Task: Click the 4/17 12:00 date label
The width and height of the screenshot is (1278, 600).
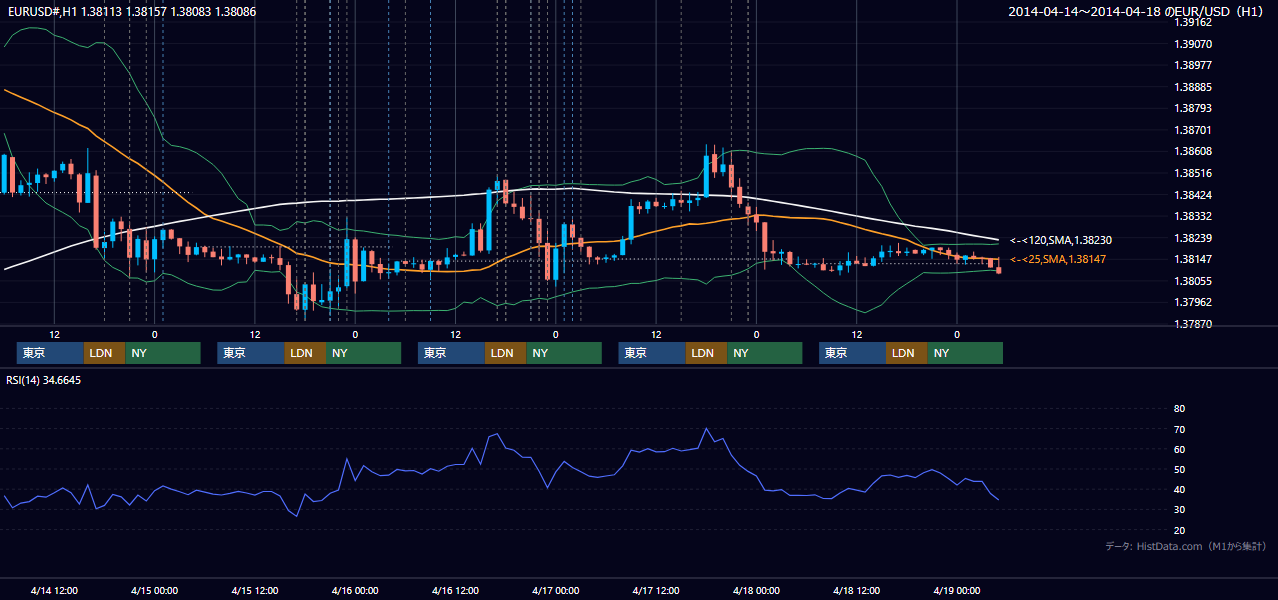Action: (x=656, y=590)
